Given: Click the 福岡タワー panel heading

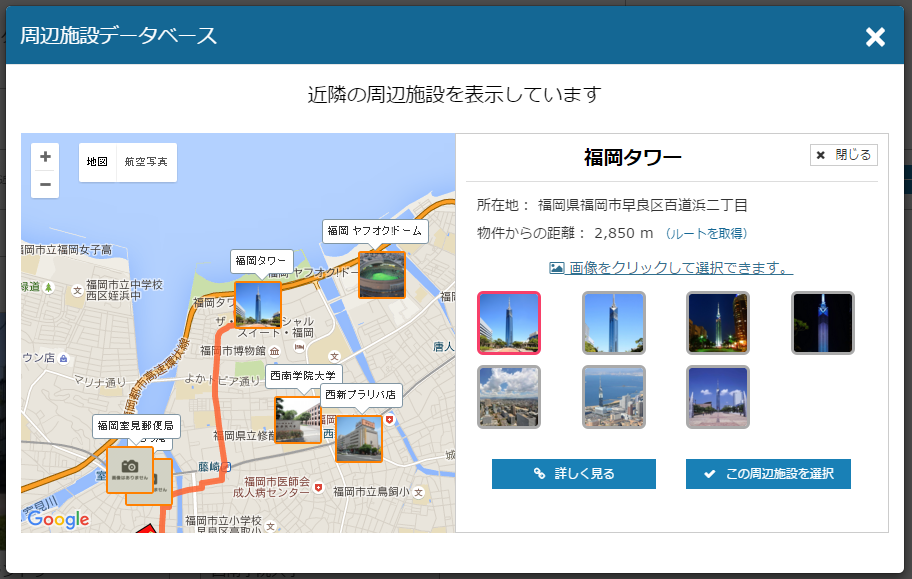Looking at the screenshot, I should tap(633, 158).
